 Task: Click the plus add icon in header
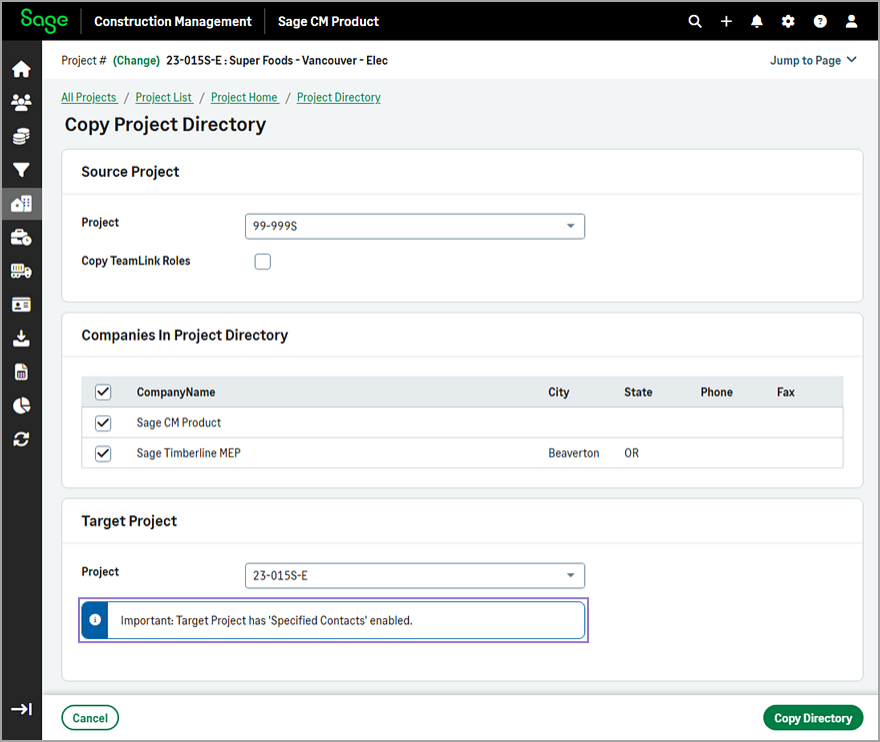[x=726, y=21]
